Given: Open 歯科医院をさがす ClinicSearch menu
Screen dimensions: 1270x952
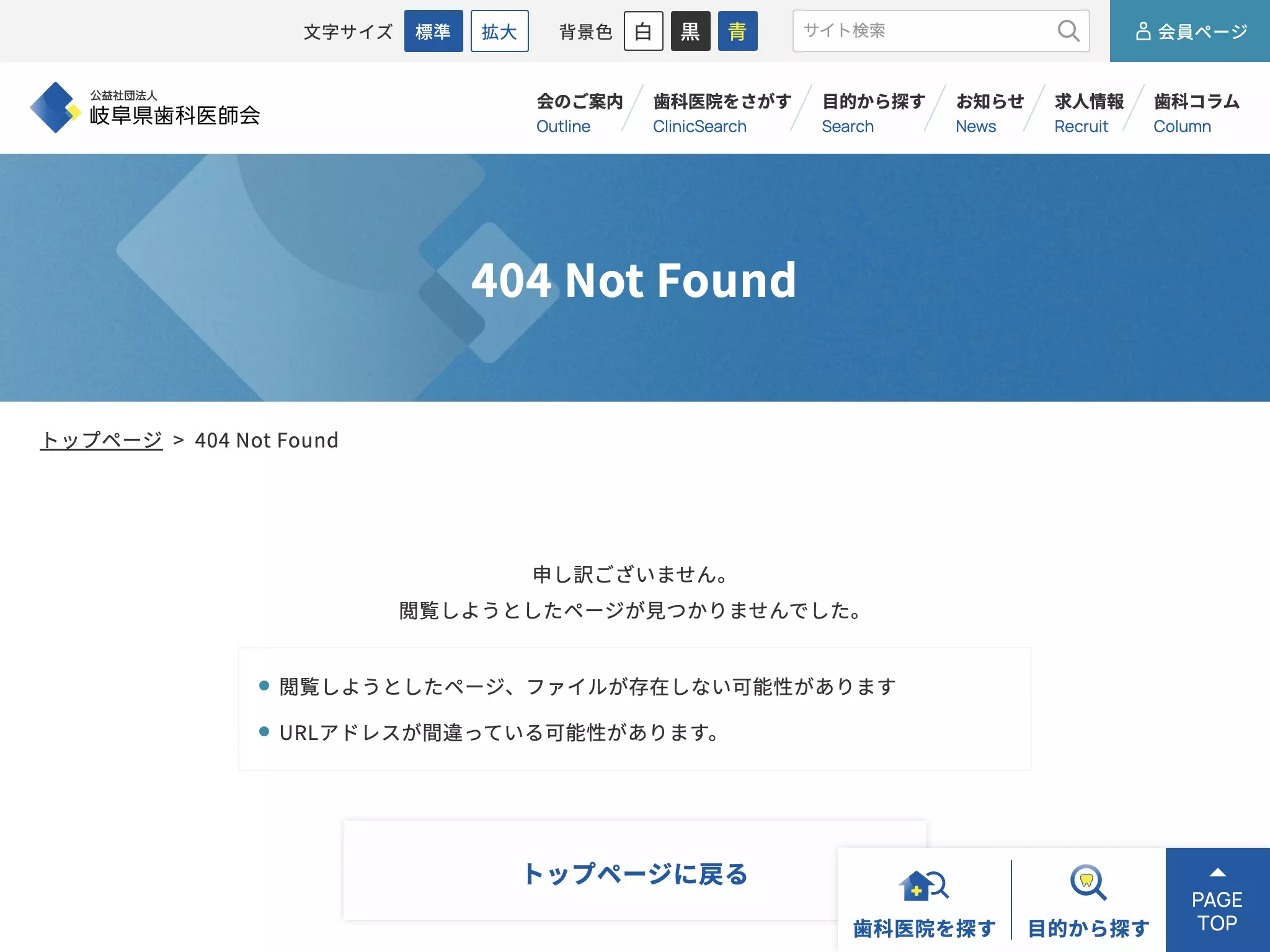Looking at the screenshot, I should (722, 113).
